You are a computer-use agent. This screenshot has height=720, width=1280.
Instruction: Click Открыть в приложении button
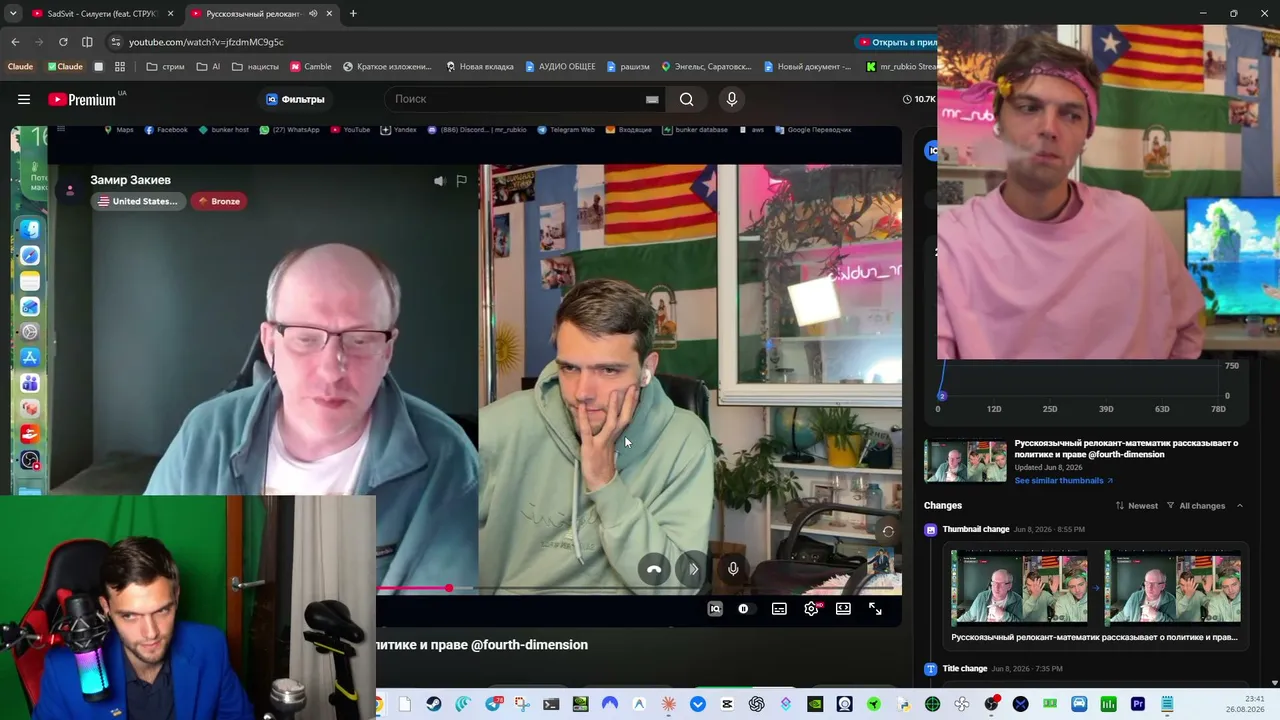(897, 42)
